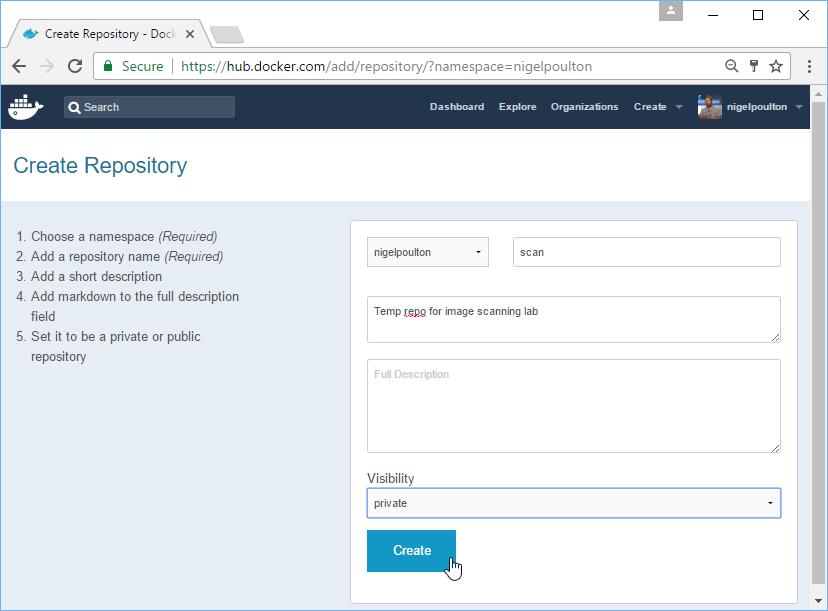Click the zoom magnifier icon in address bar
The image size is (828, 611).
click(732, 66)
